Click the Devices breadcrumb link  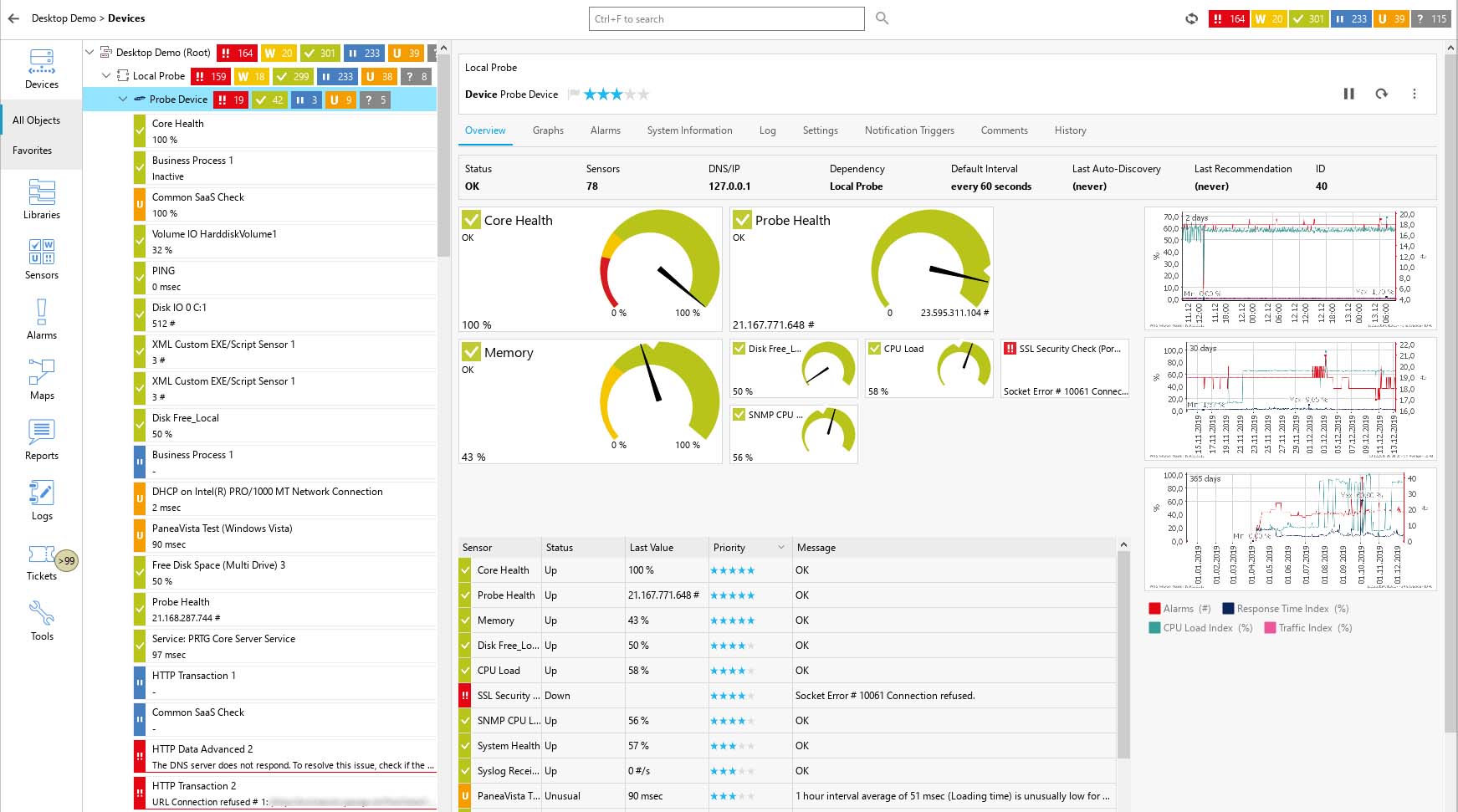(x=126, y=18)
